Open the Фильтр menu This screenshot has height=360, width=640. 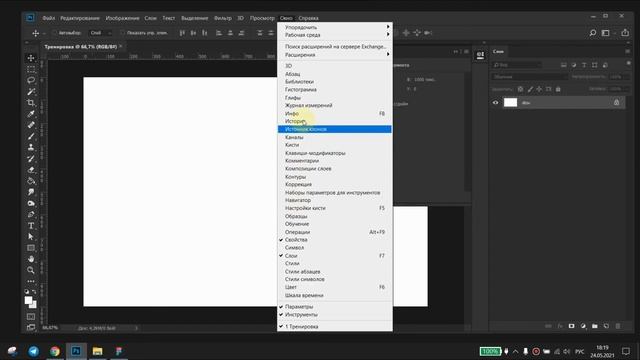tap(223, 18)
